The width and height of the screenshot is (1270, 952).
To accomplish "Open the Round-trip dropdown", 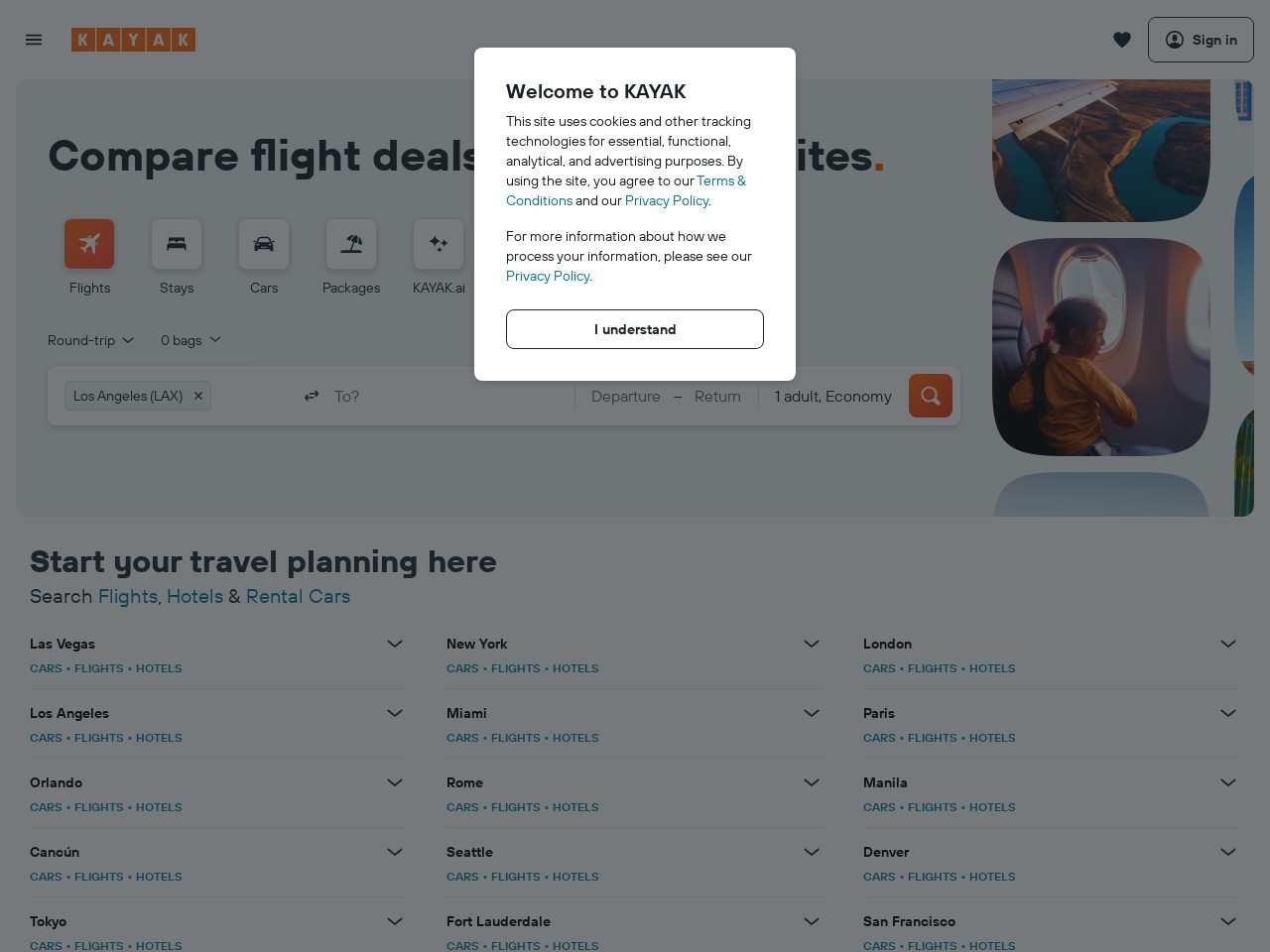I will click(90, 340).
